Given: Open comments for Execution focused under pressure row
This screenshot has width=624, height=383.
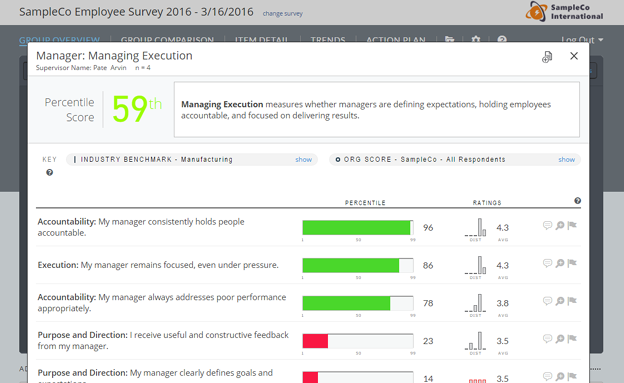Looking at the screenshot, I should point(547,263).
